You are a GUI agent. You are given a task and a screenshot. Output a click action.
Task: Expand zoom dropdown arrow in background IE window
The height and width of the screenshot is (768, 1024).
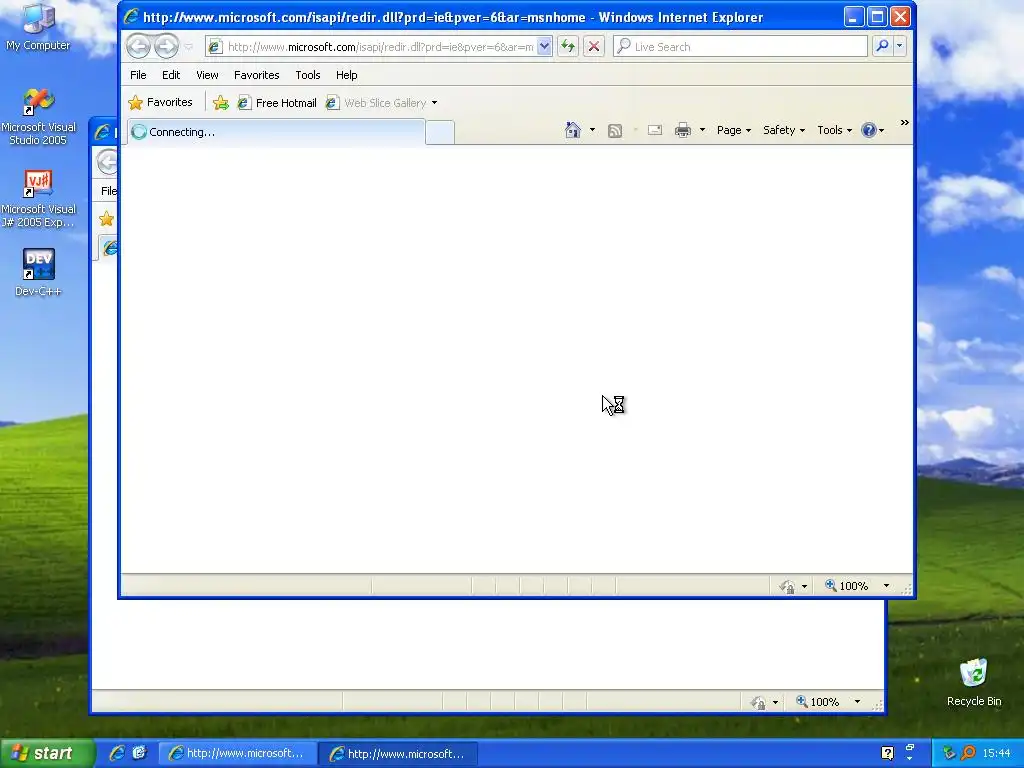point(857,702)
